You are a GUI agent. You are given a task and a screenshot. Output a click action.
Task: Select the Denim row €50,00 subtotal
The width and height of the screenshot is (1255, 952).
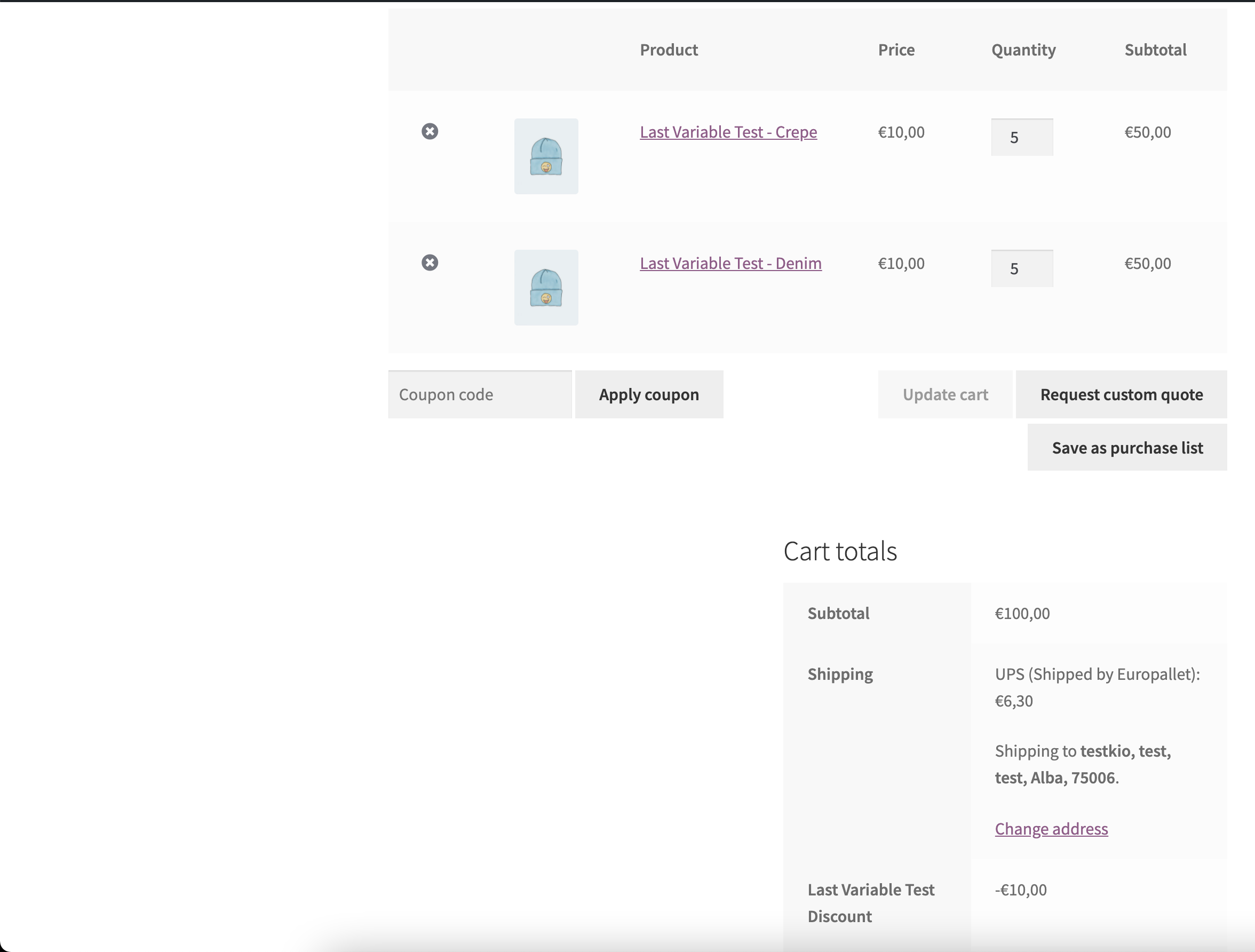click(1147, 263)
